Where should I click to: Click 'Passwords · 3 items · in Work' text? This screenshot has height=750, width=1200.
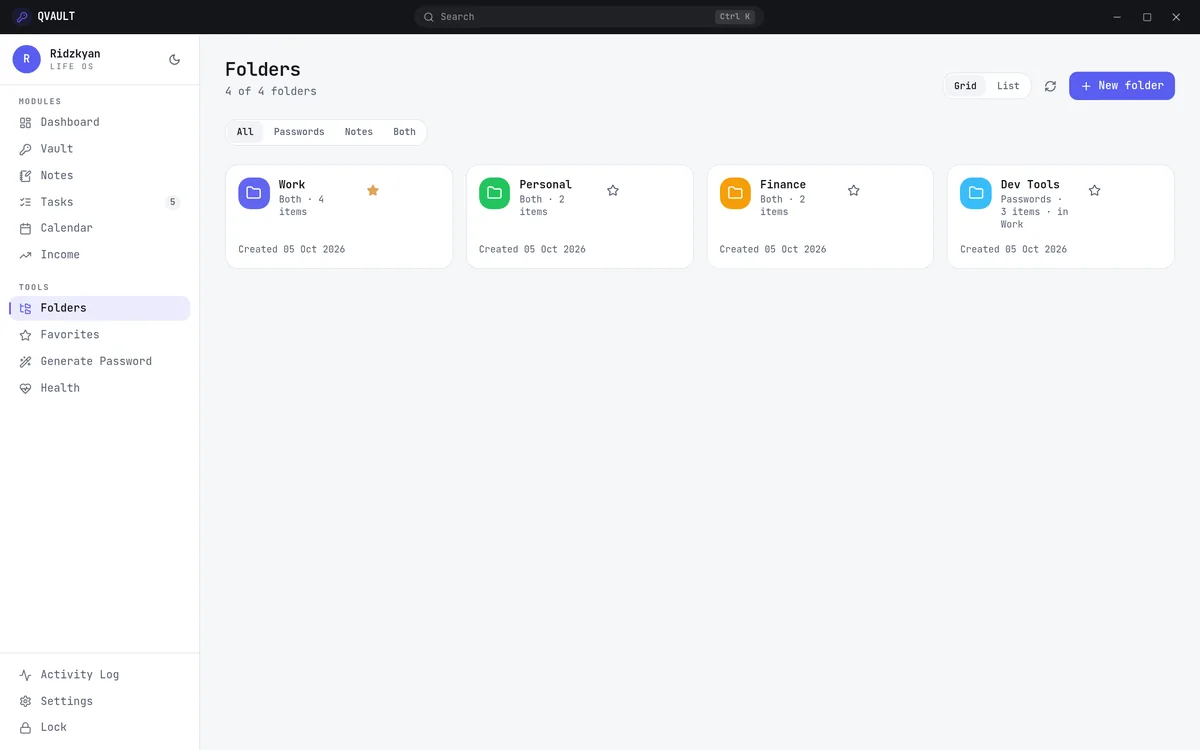[1035, 212]
